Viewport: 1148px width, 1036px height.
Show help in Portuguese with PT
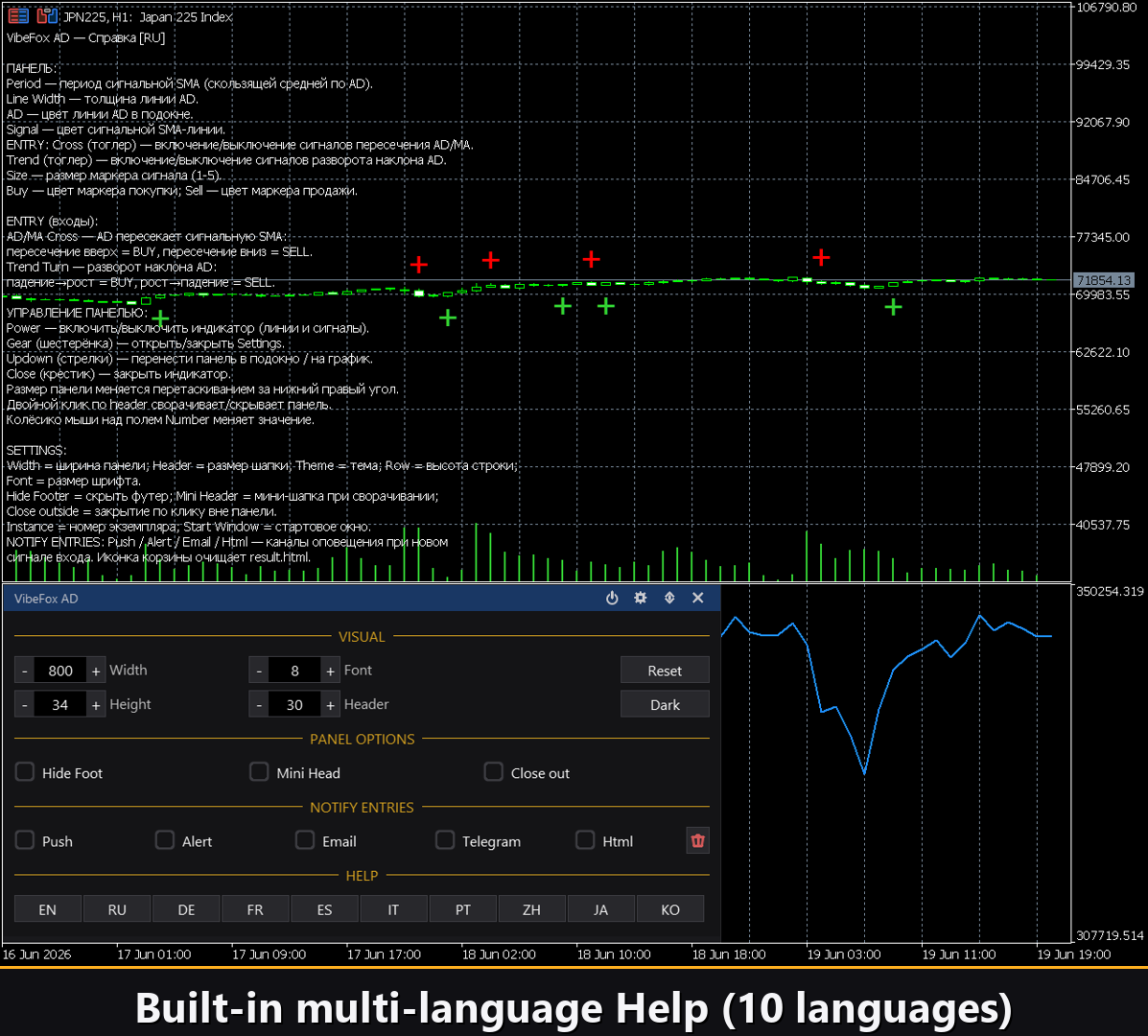point(462,908)
